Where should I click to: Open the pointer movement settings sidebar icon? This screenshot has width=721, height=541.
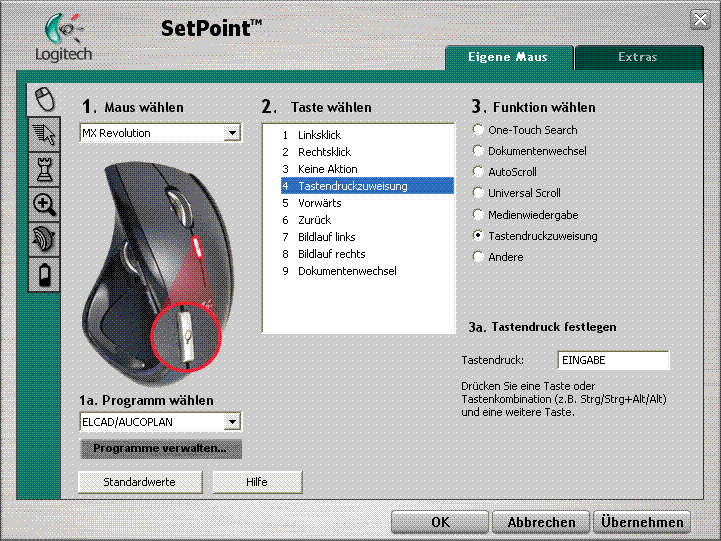pyautogui.click(x=44, y=134)
